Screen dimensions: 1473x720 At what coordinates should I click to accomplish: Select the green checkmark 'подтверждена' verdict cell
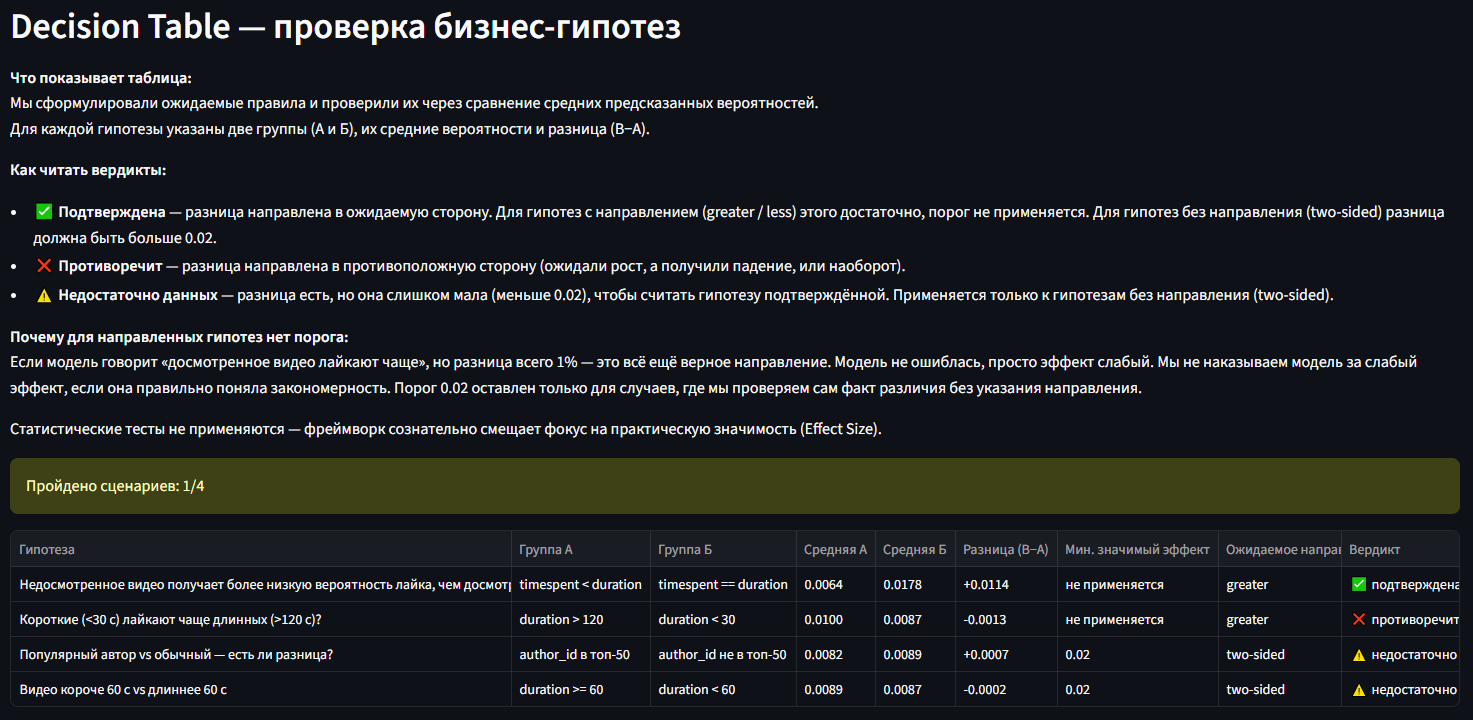1400,585
